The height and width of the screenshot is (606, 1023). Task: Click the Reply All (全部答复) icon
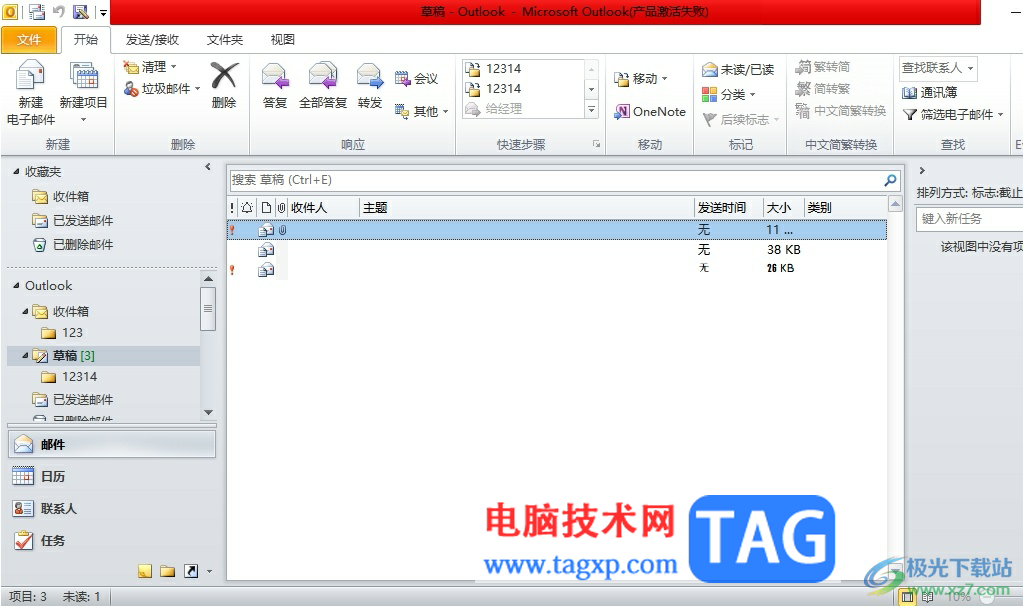[323, 76]
